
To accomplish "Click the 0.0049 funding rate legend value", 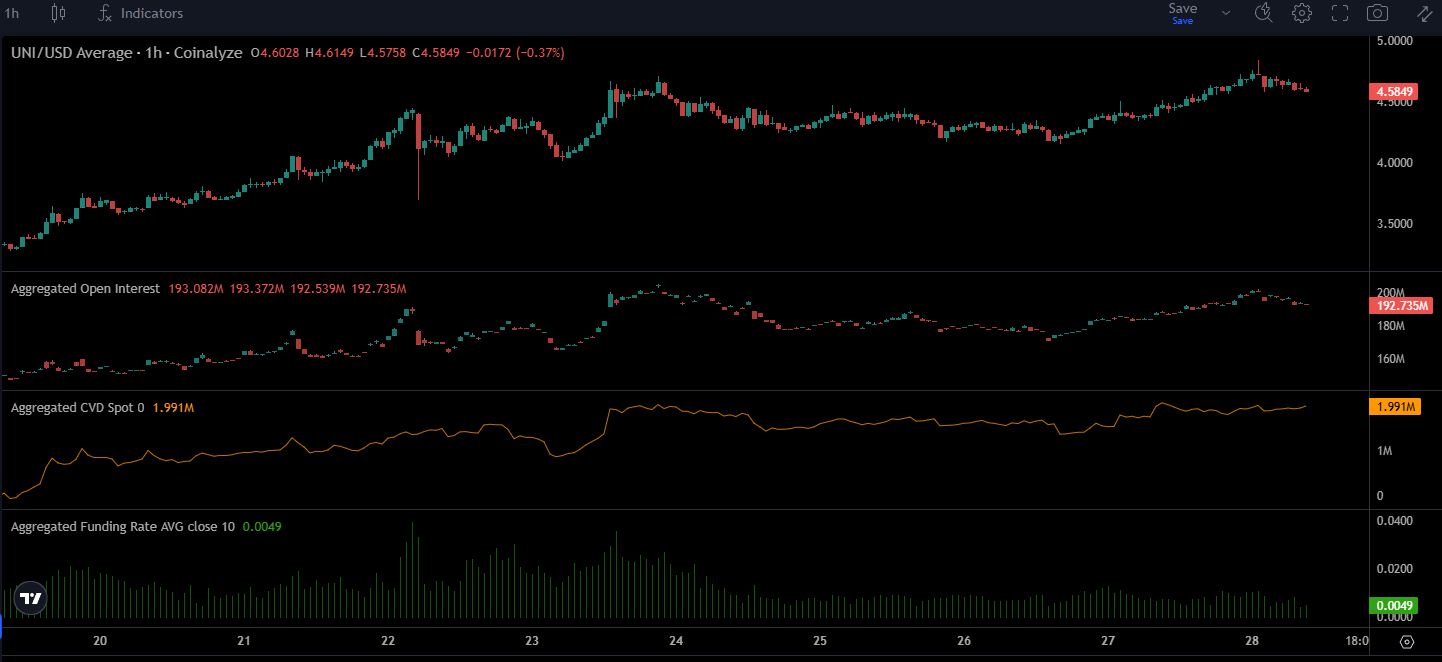I will point(262,526).
